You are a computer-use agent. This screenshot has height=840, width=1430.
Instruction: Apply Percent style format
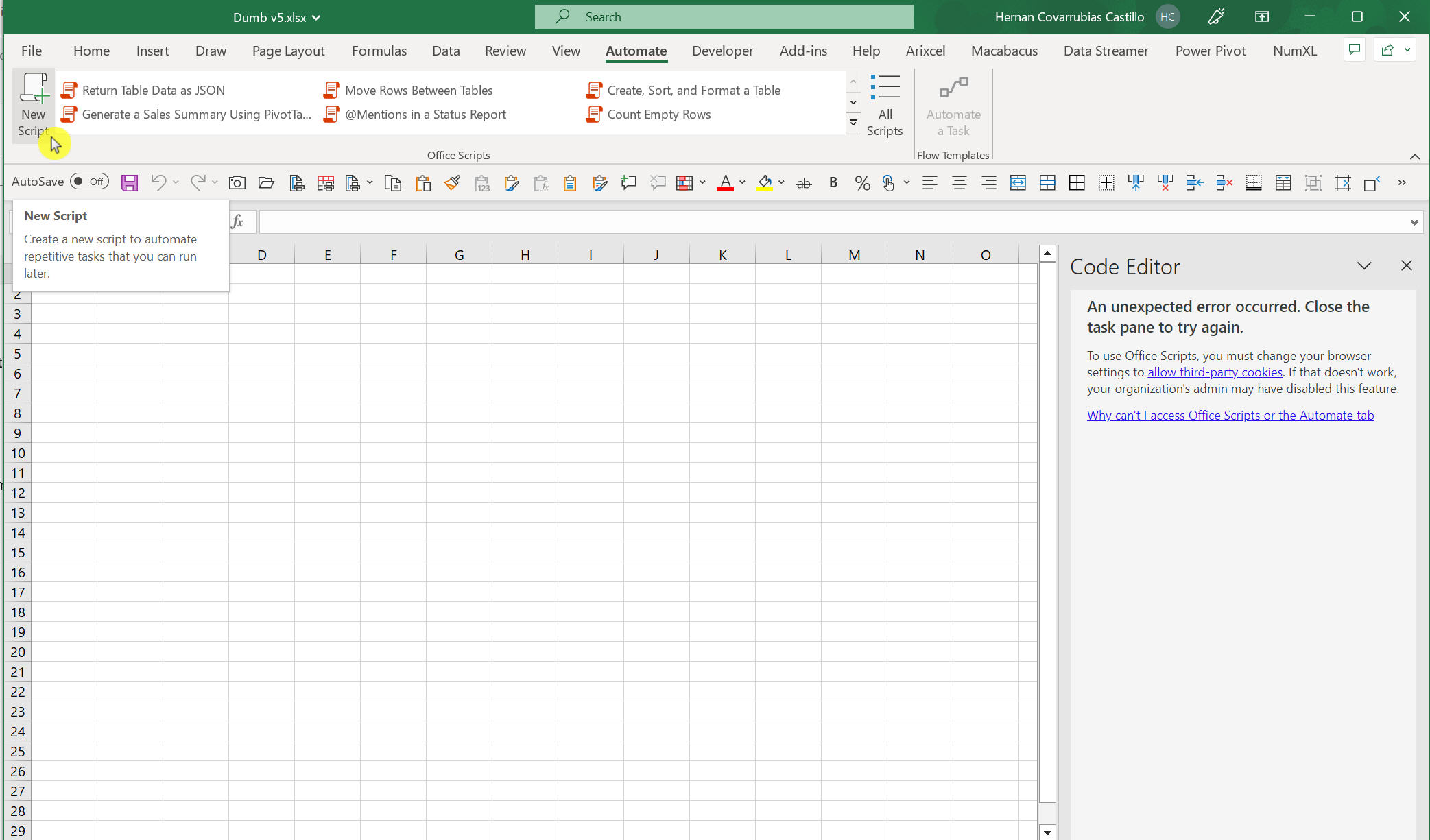pyautogui.click(x=862, y=182)
